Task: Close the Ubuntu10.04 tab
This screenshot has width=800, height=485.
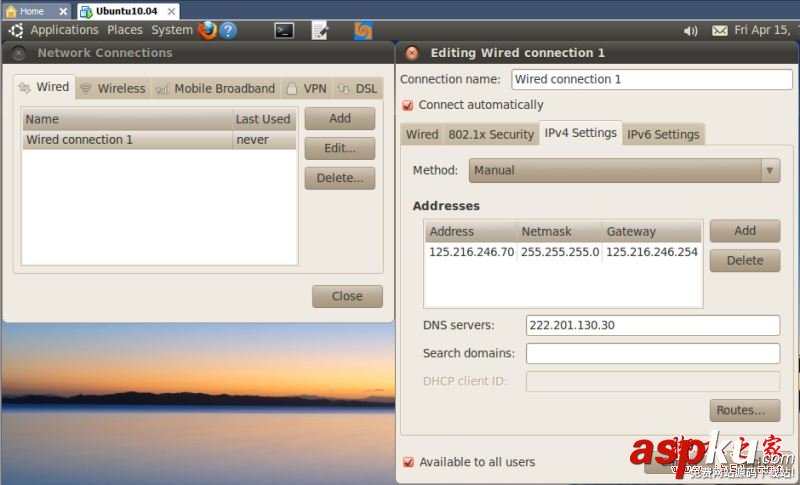Action: tap(171, 11)
